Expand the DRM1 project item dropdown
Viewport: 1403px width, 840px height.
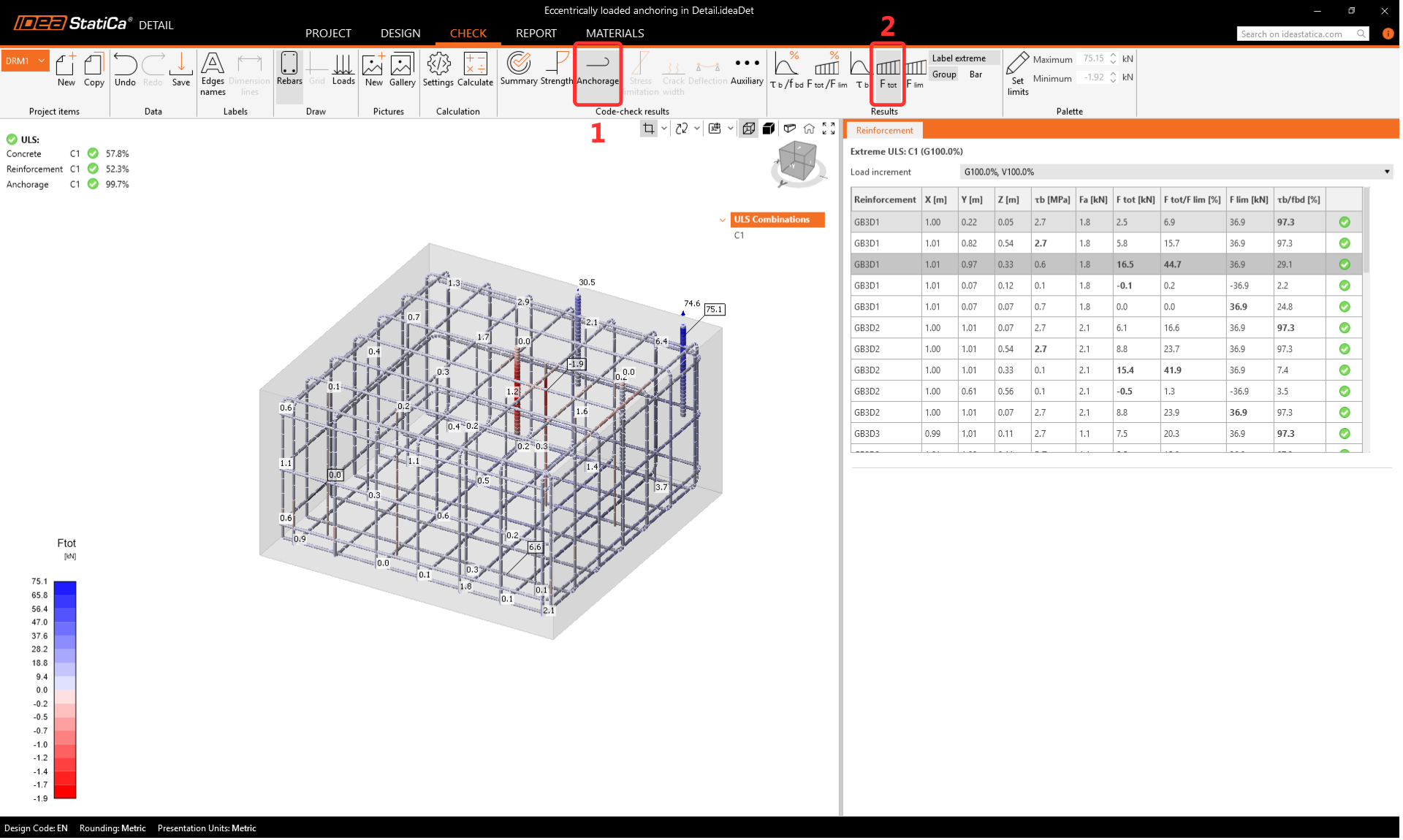(42, 61)
